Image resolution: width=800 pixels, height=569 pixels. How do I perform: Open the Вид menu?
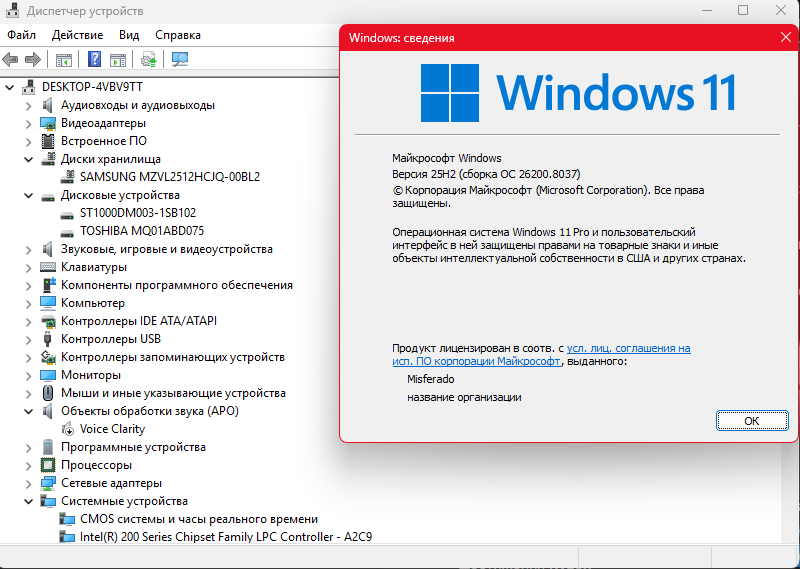129,35
